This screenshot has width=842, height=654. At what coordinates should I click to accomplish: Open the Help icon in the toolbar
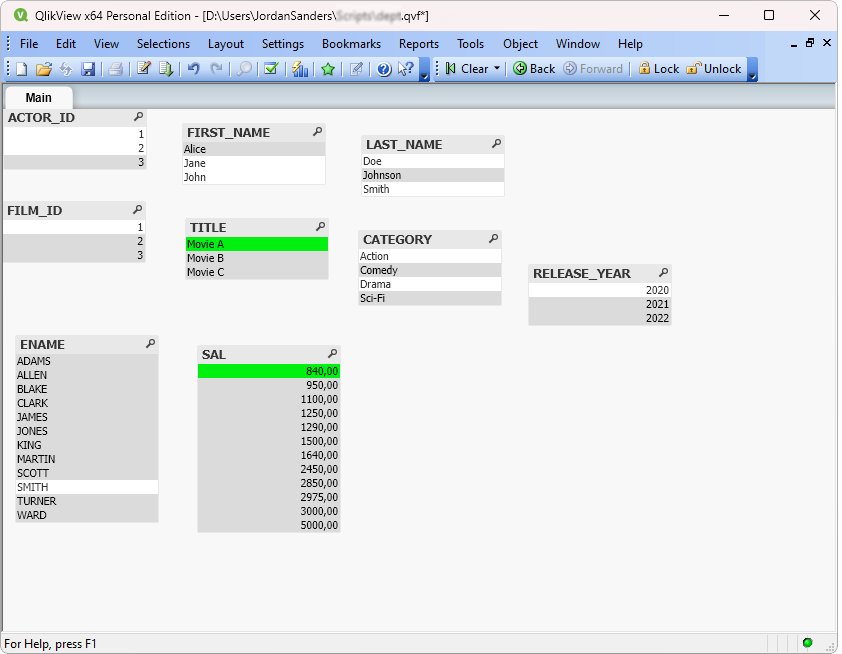click(x=381, y=69)
